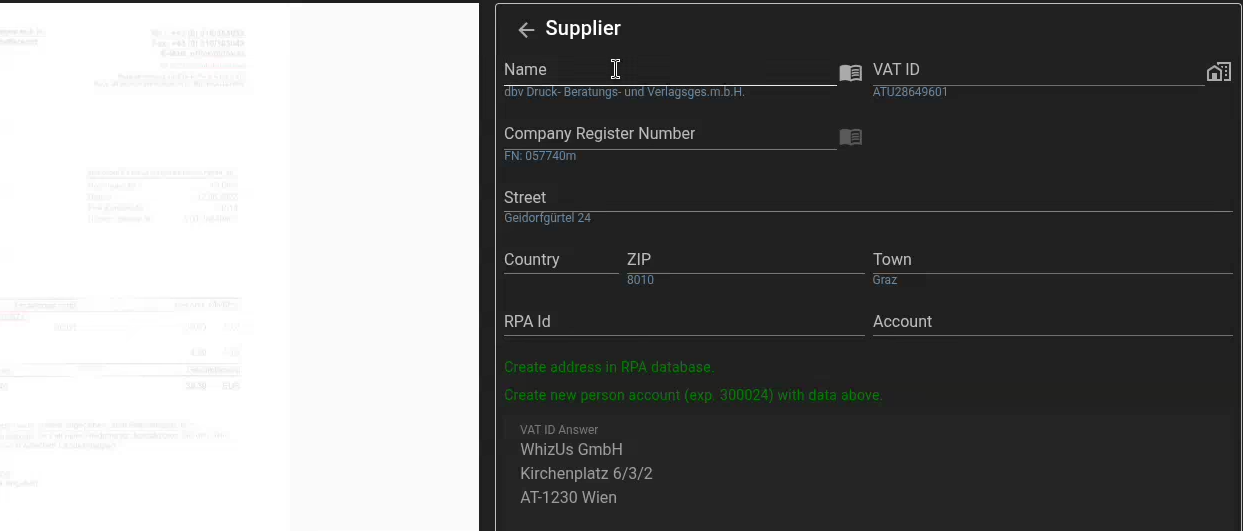Screen dimensions: 1243x531
Task: Apply the suggested VAT ID ATU28649601
Action: (910, 92)
